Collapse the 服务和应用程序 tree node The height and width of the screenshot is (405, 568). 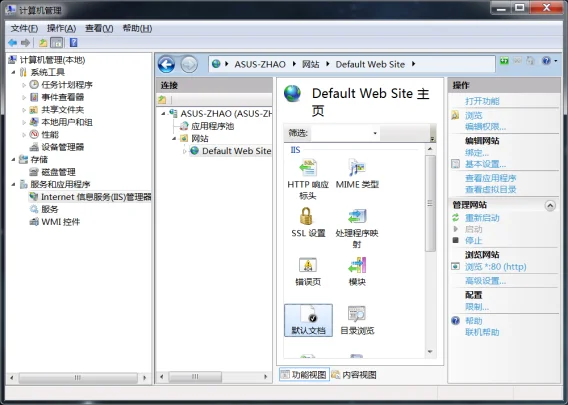13,184
